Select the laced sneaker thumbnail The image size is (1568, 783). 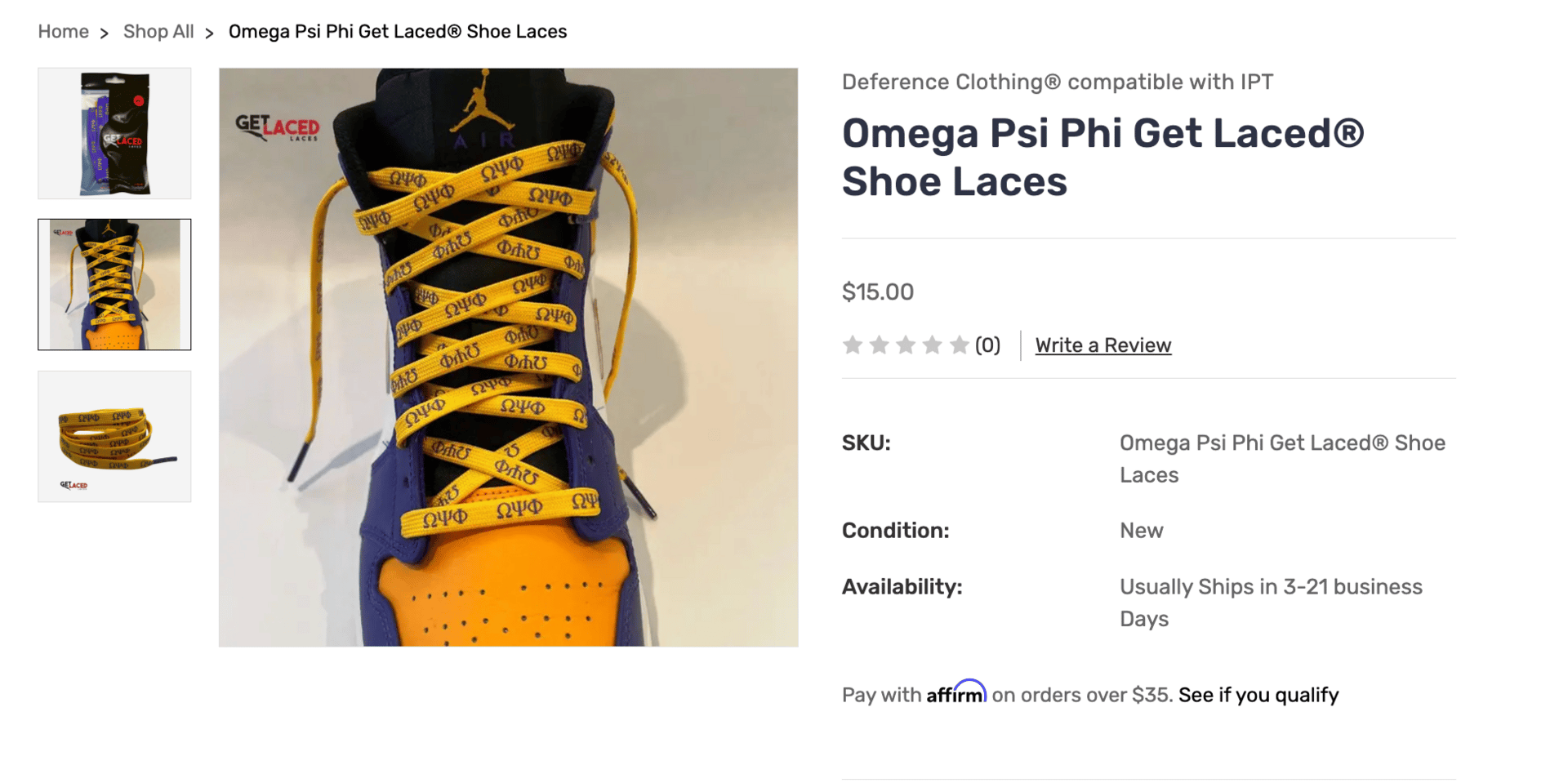(x=114, y=284)
